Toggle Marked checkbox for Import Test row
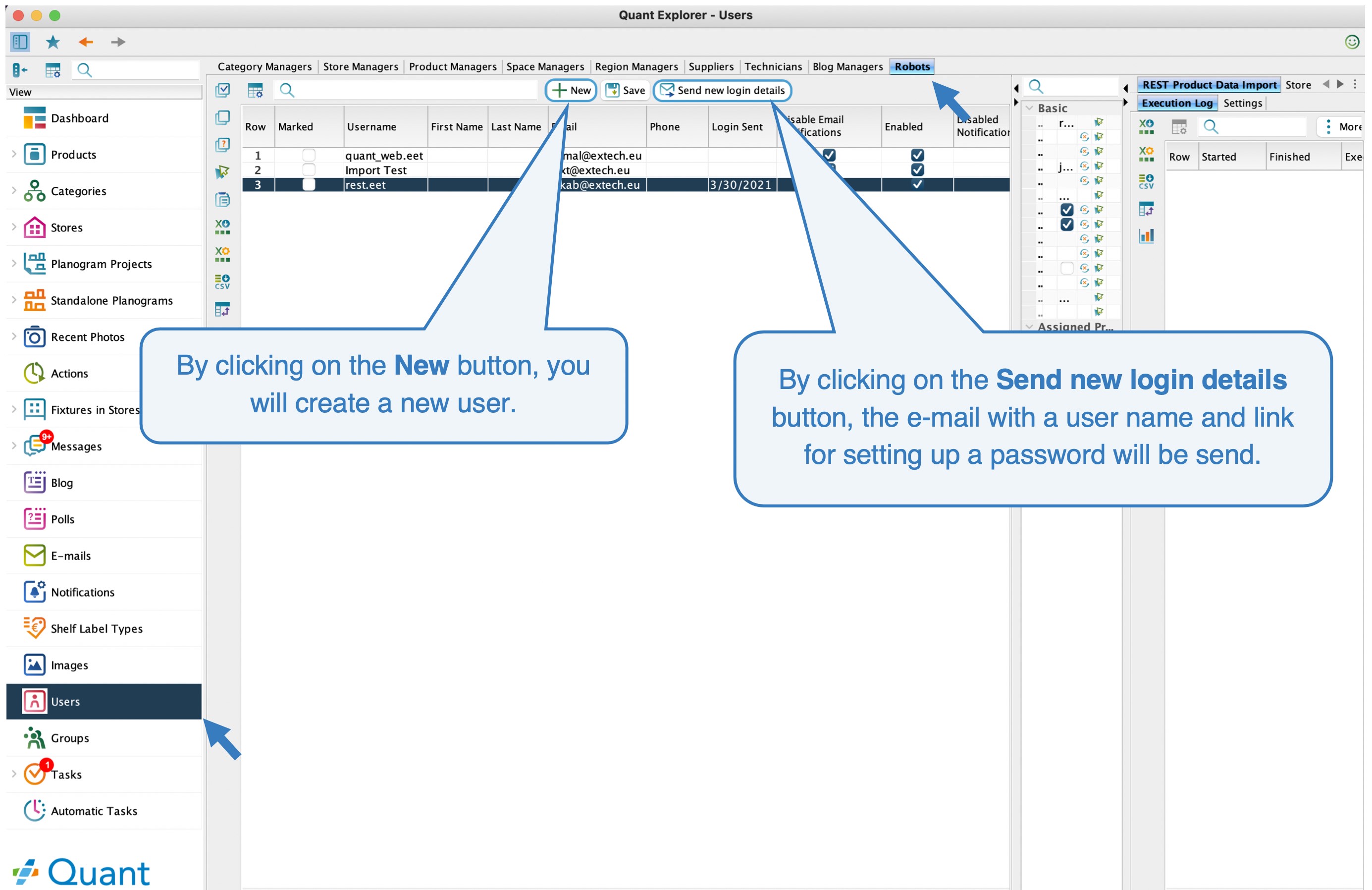The image size is (1372, 890). pos(309,169)
